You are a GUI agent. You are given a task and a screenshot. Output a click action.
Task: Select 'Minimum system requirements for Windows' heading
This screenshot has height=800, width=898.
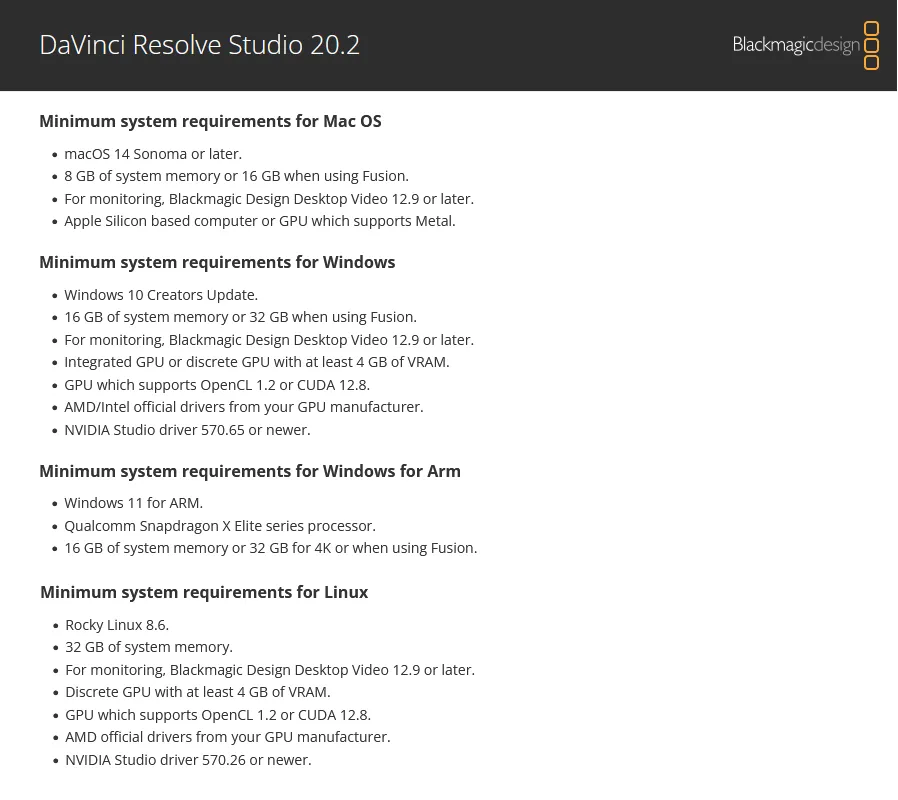pyautogui.click(x=217, y=262)
